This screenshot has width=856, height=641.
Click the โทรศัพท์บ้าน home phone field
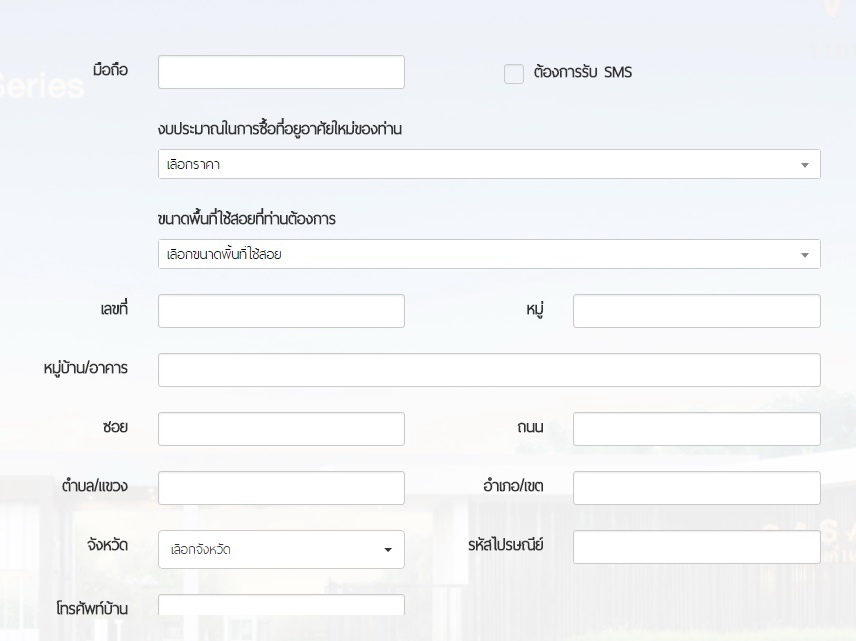(281, 606)
